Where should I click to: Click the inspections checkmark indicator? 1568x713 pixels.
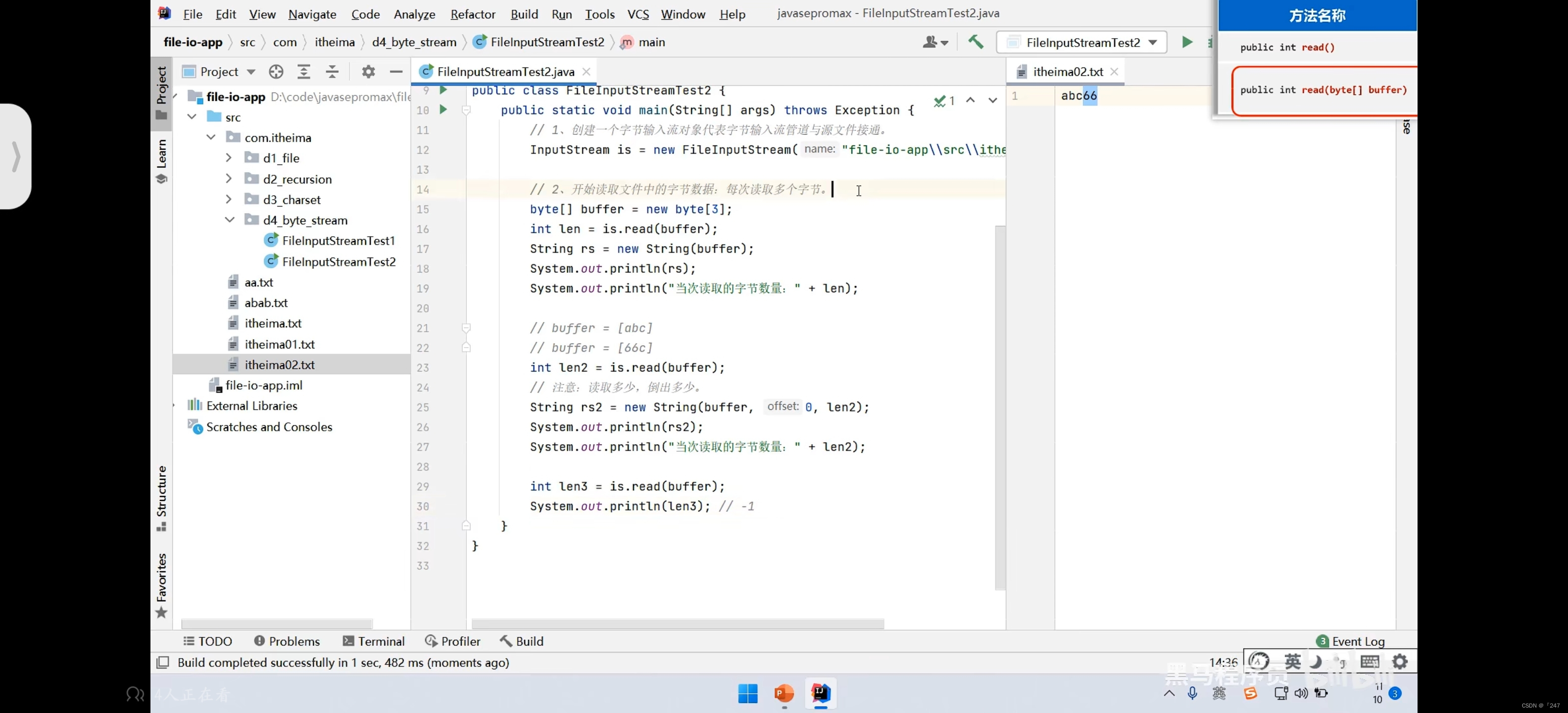[944, 101]
